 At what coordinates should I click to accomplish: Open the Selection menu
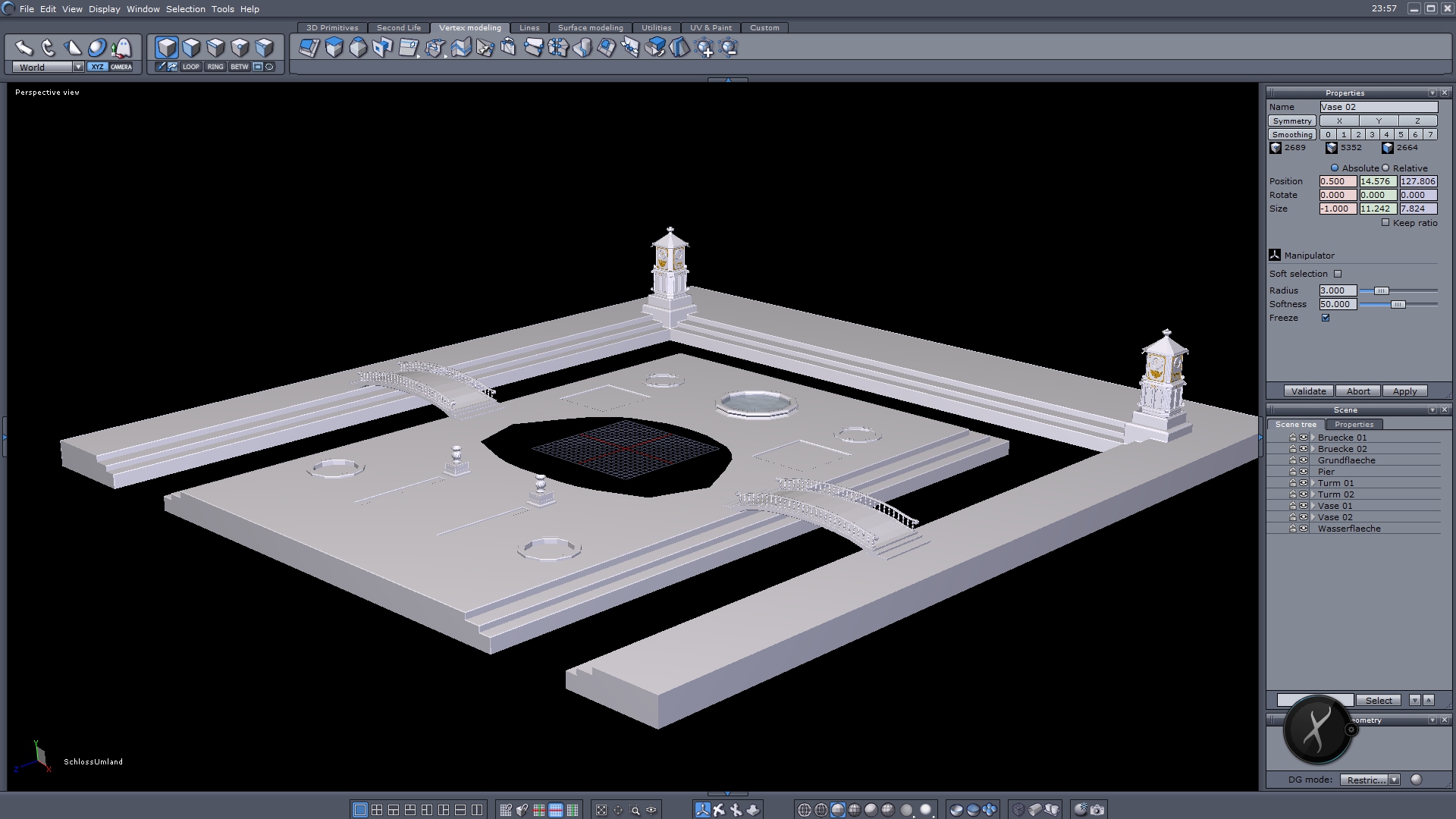pos(185,9)
